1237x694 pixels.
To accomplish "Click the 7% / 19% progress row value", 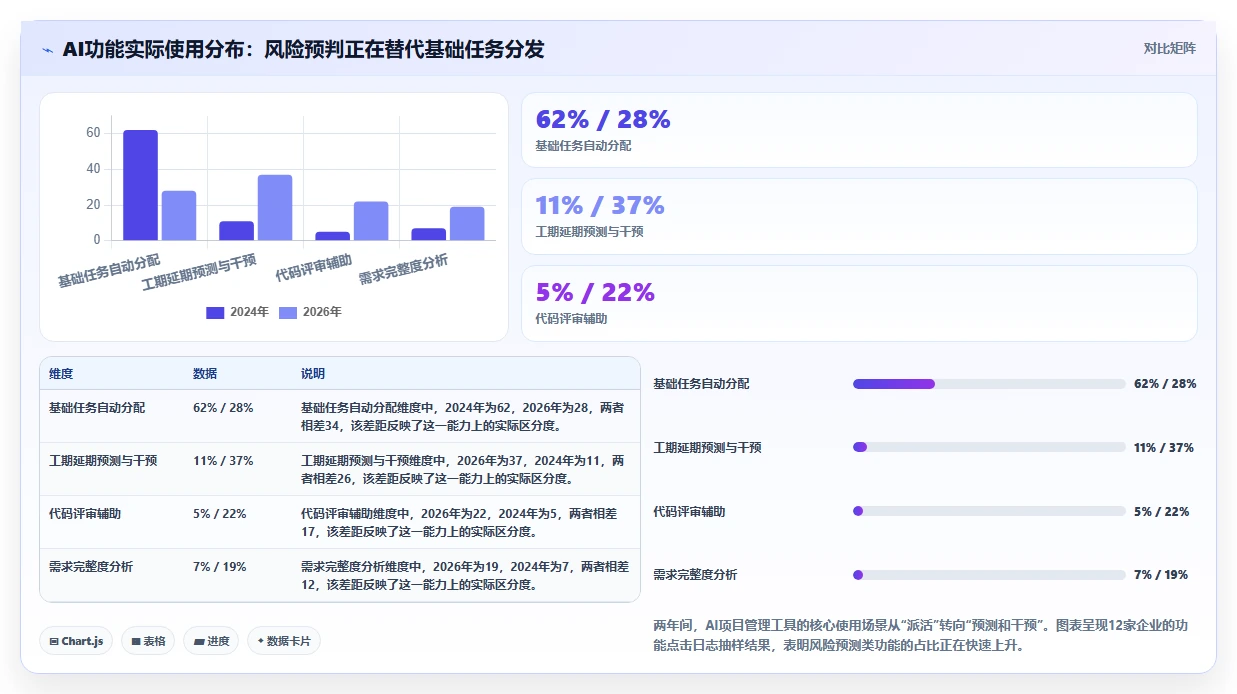I will coord(1161,575).
